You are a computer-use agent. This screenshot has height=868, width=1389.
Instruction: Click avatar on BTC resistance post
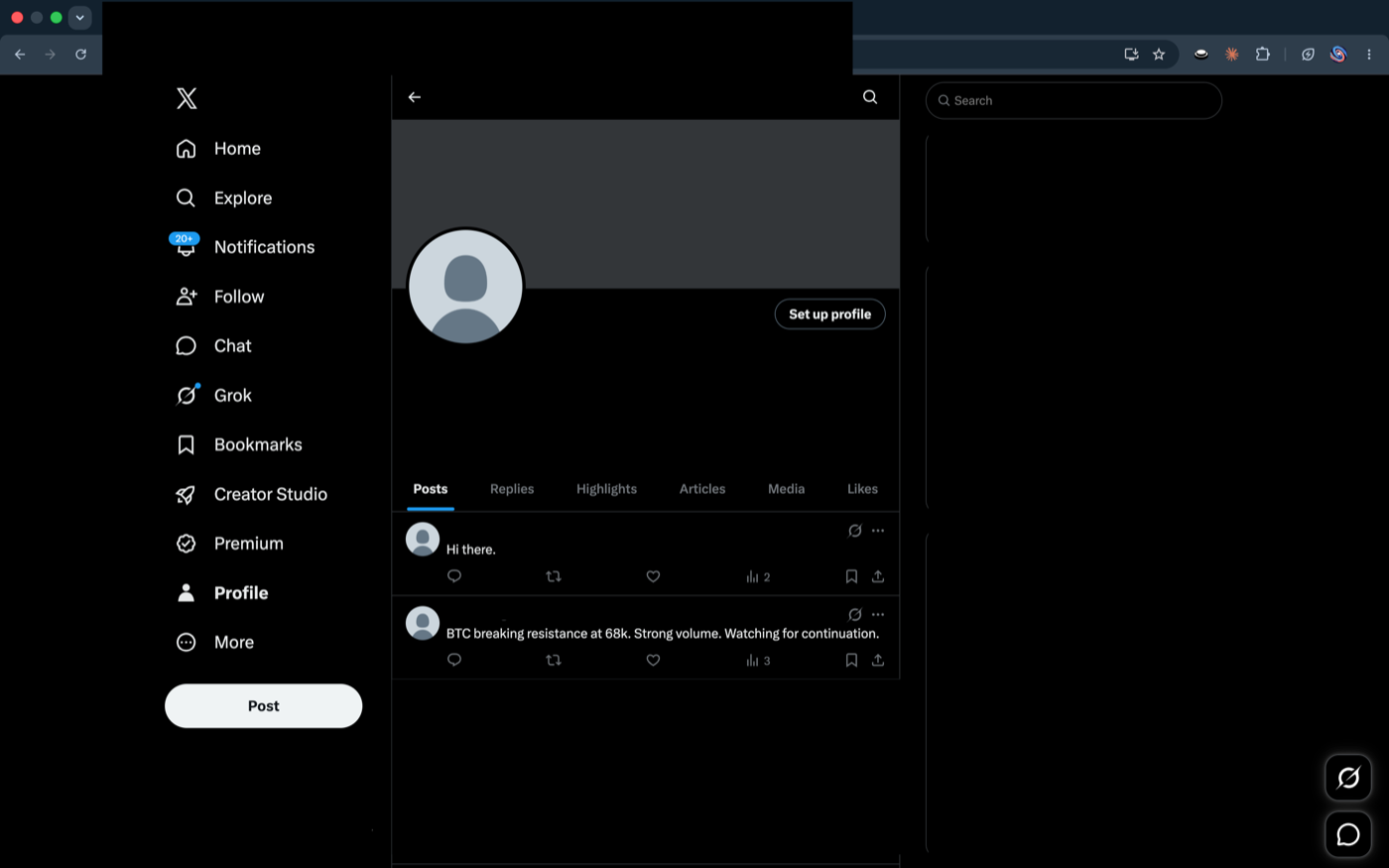coord(423,623)
